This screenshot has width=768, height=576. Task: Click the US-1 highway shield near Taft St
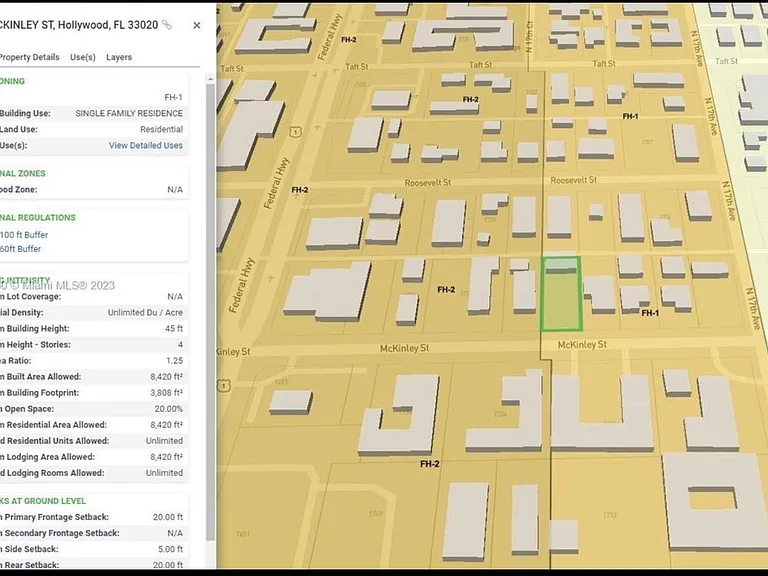click(x=295, y=131)
